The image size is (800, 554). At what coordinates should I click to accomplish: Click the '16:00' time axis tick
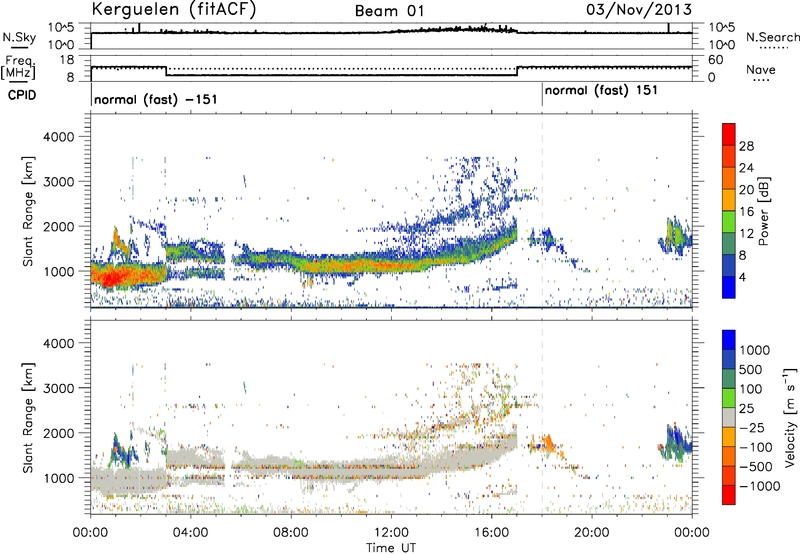[491, 533]
